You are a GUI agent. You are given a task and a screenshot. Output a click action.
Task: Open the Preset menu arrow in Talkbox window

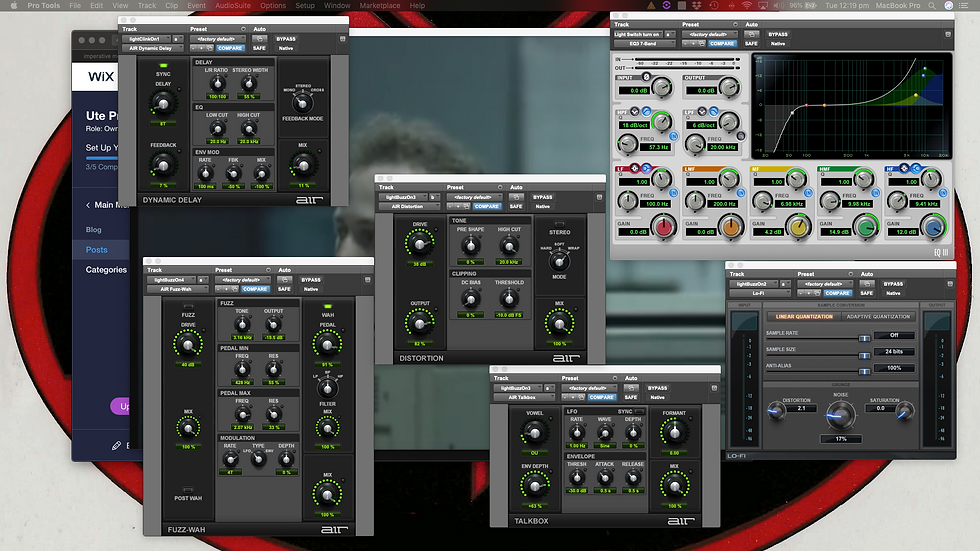(x=615, y=378)
